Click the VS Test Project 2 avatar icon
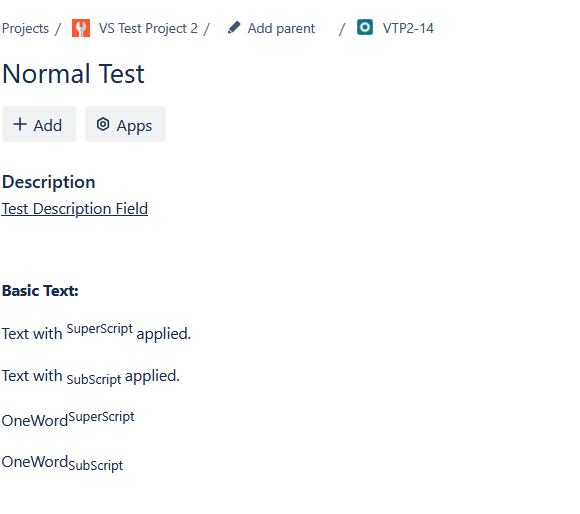 coord(81,28)
